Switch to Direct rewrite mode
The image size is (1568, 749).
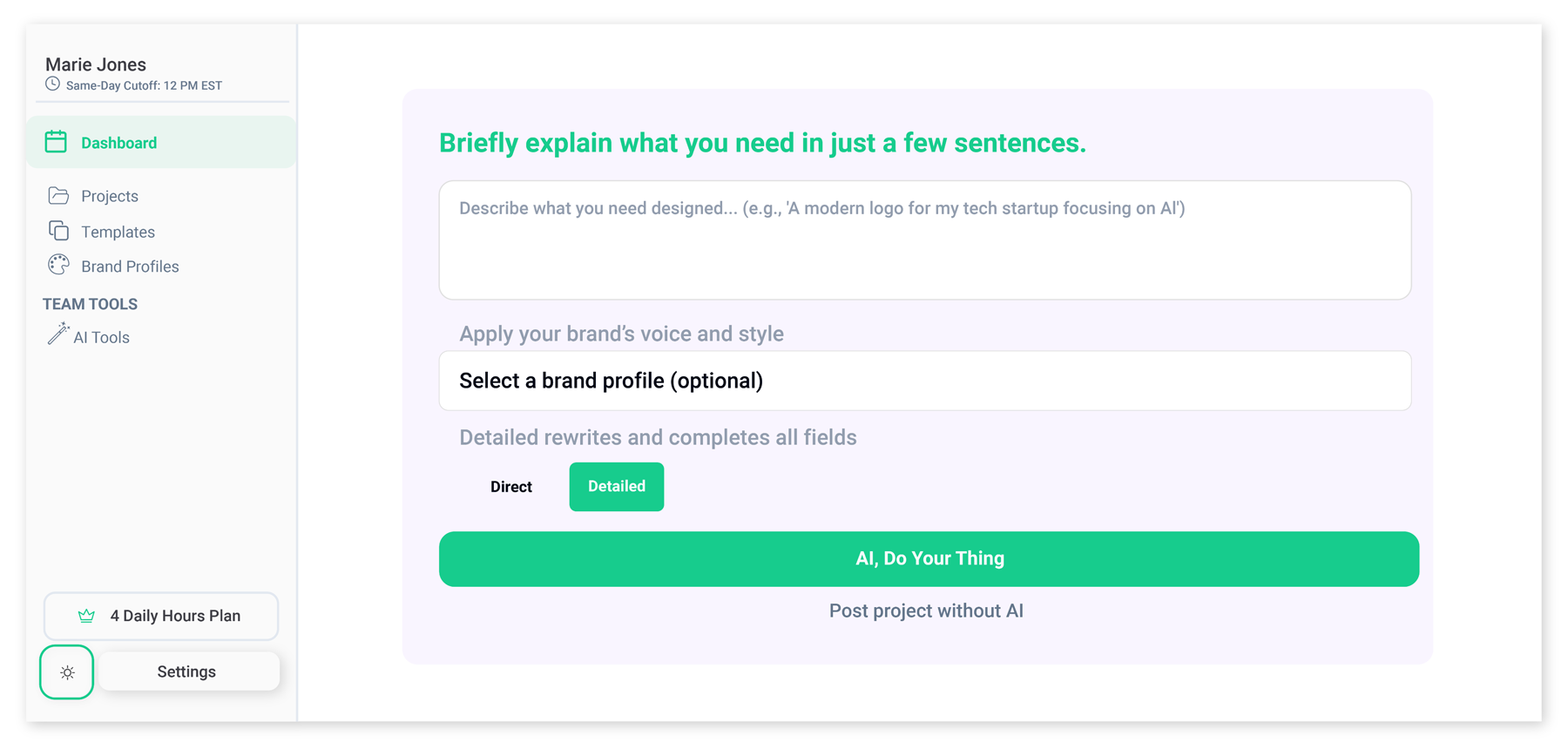pyautogui.click(x=510, y=486)
